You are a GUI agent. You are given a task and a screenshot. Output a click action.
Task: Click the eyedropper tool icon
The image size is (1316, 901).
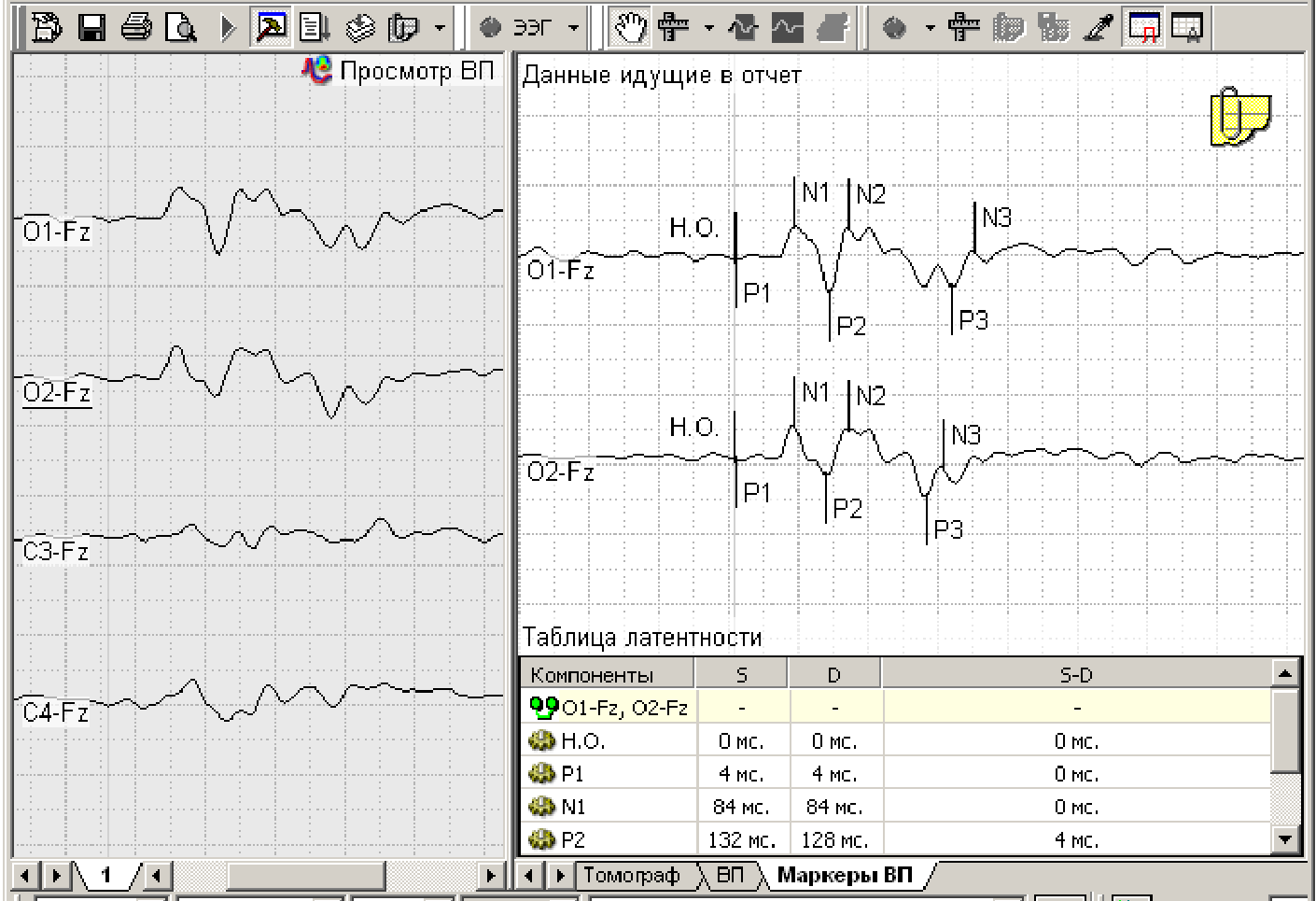coord(1099,28)
